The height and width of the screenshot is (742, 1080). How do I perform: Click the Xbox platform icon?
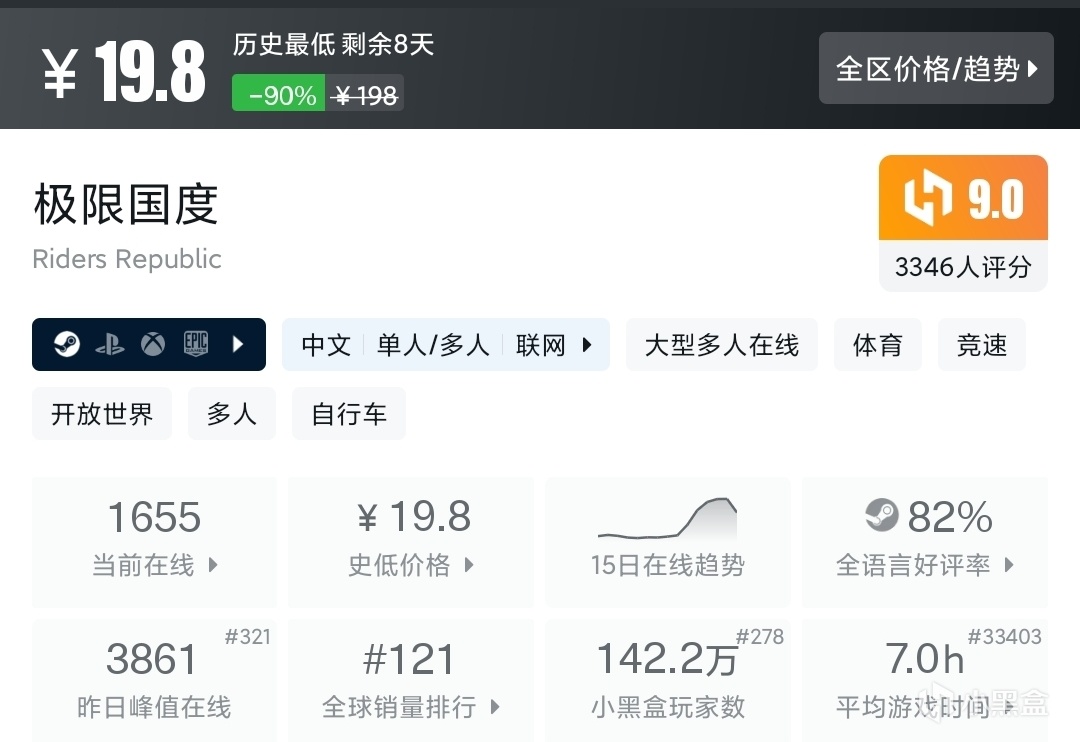[152, 345]
